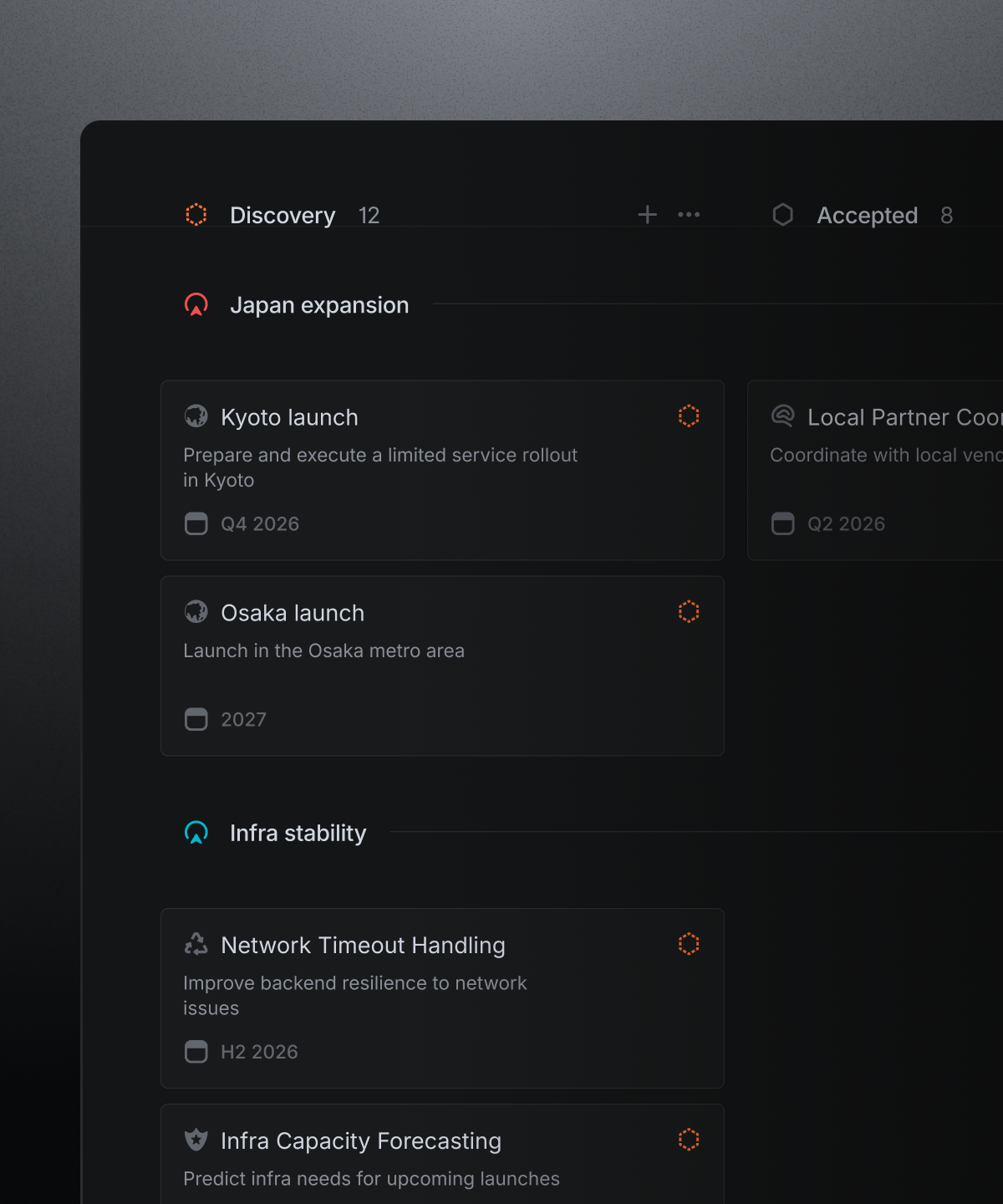Select the Q4 2026 target date

[x=259, y=524]
